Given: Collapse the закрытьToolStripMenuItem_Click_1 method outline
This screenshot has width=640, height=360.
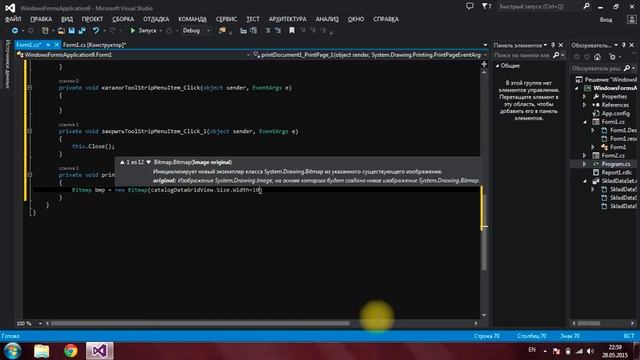Looking at the screenshot, I should 29,131.
